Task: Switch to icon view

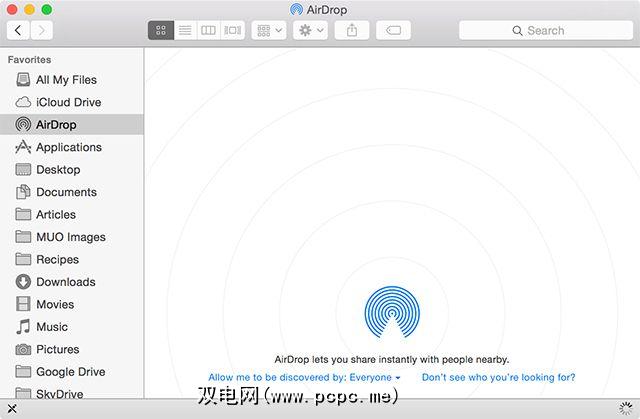Action: tap(161, 30)
